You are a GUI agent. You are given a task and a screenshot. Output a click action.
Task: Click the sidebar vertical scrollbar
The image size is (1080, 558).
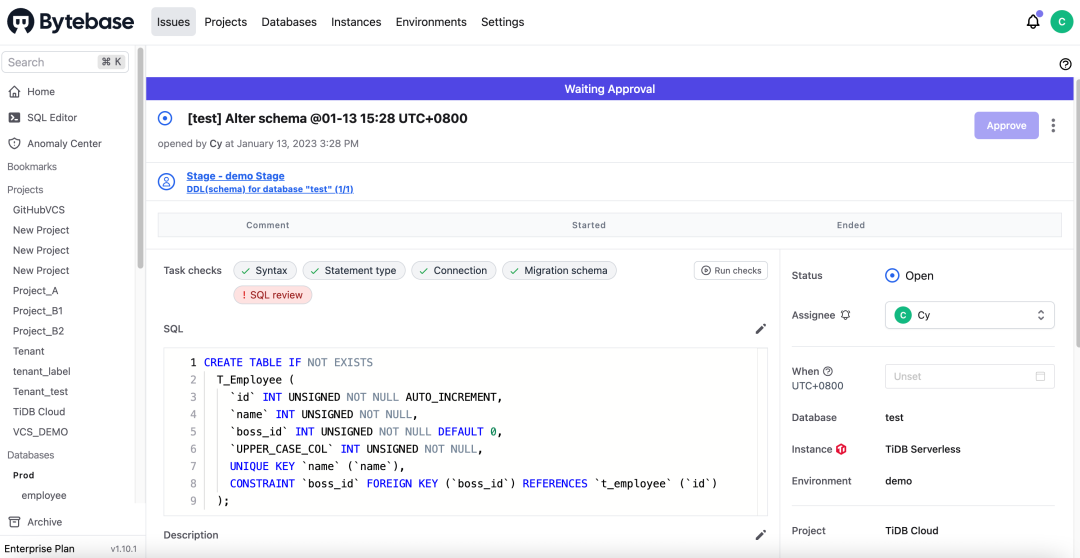click(x=141, y=158)
